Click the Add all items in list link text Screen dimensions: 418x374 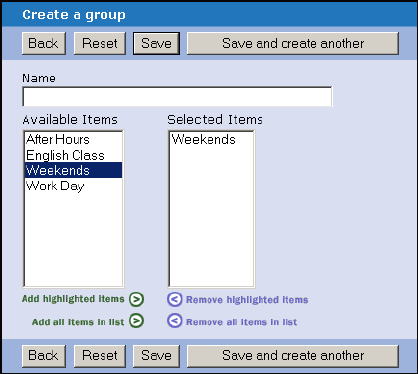(x=78, y=322)
